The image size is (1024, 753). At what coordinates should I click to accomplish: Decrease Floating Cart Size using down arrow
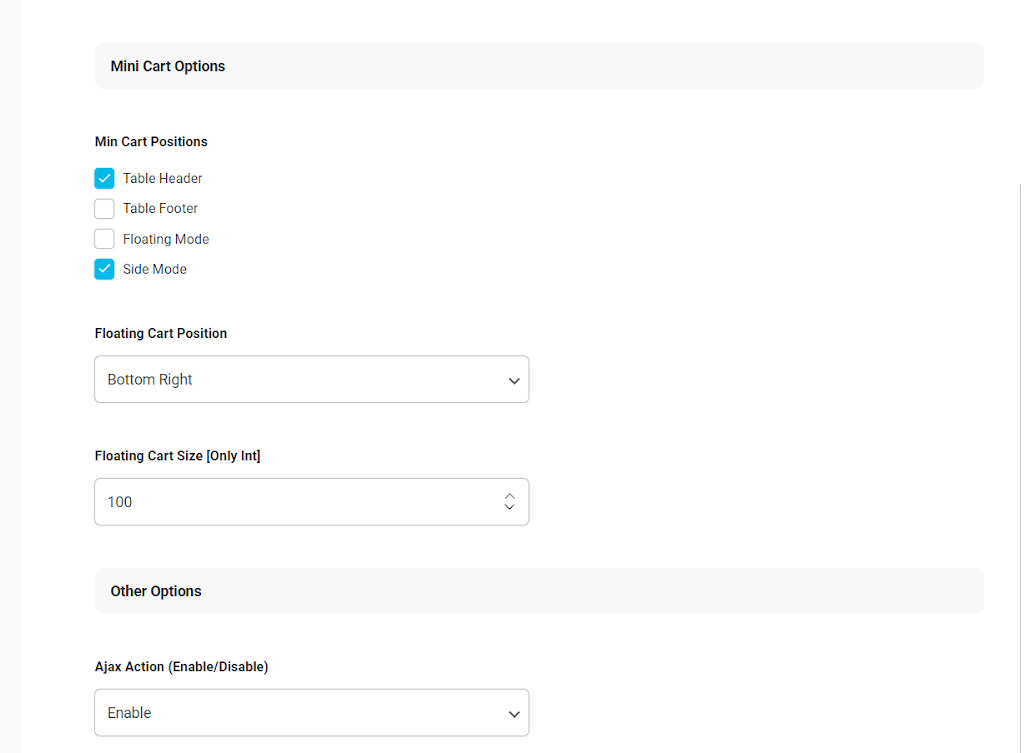pos(510,508)
